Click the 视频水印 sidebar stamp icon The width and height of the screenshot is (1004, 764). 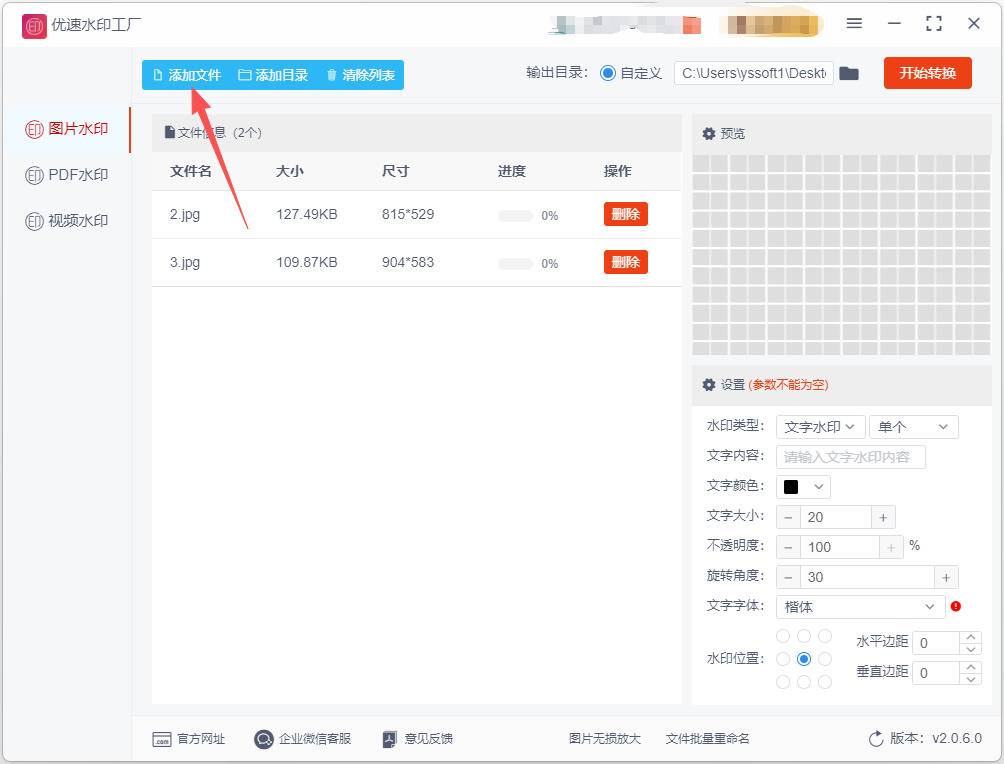point(34,221)
